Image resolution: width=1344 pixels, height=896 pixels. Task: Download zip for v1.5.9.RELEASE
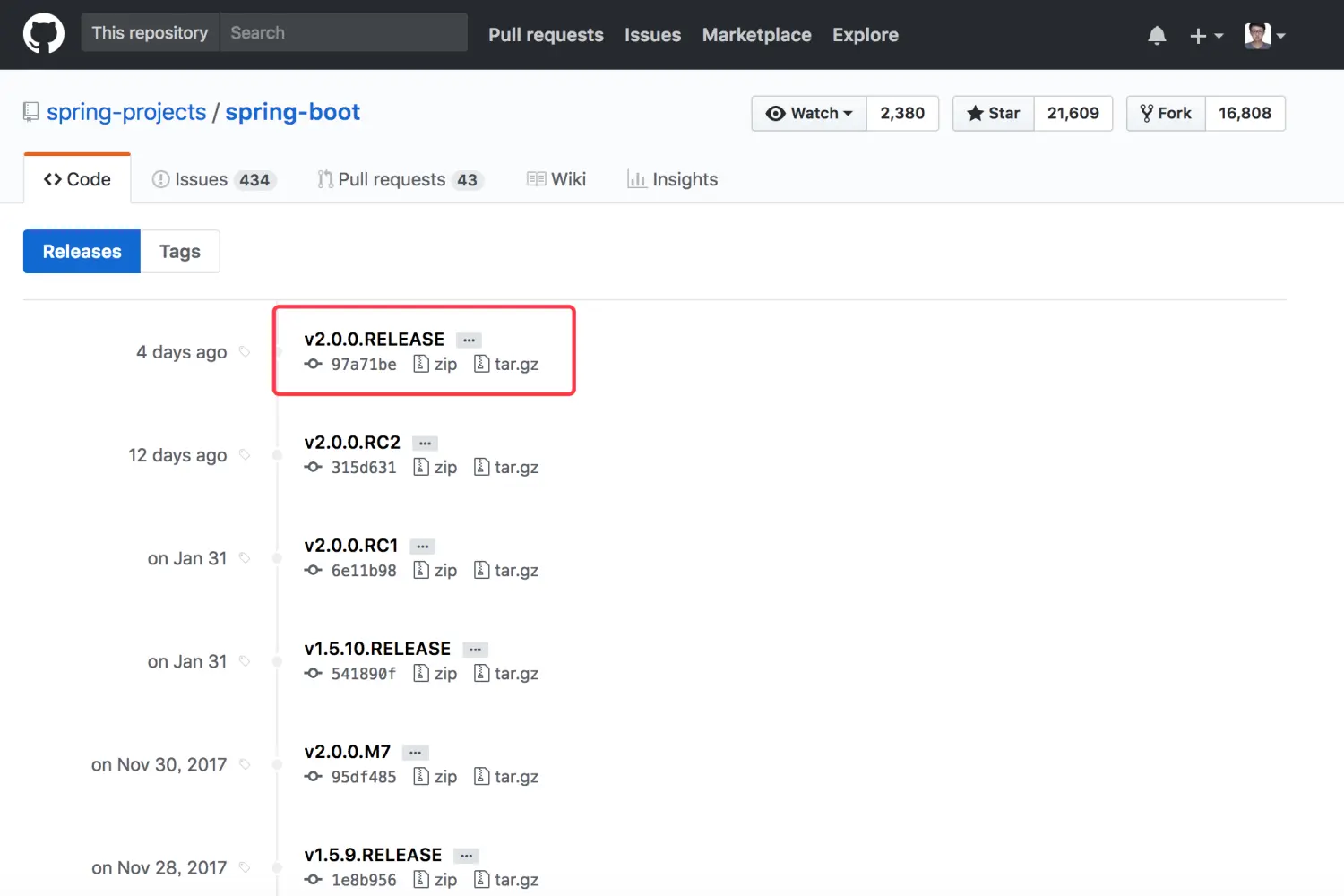pyautogui.click(x=435, y=879)
